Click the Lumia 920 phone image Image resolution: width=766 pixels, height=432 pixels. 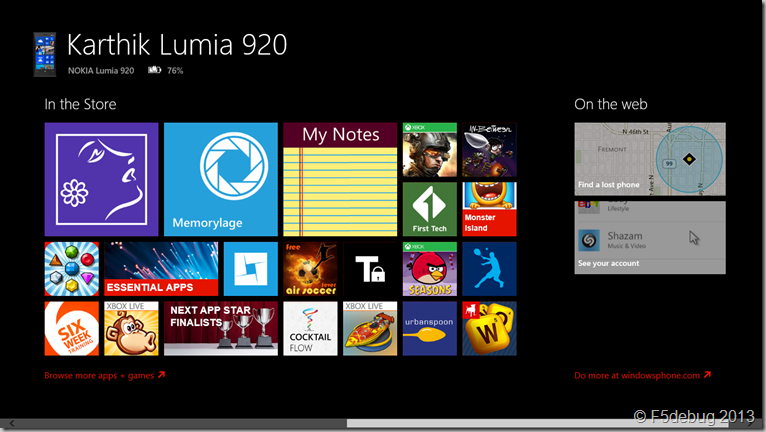click(x=44, y=54)
